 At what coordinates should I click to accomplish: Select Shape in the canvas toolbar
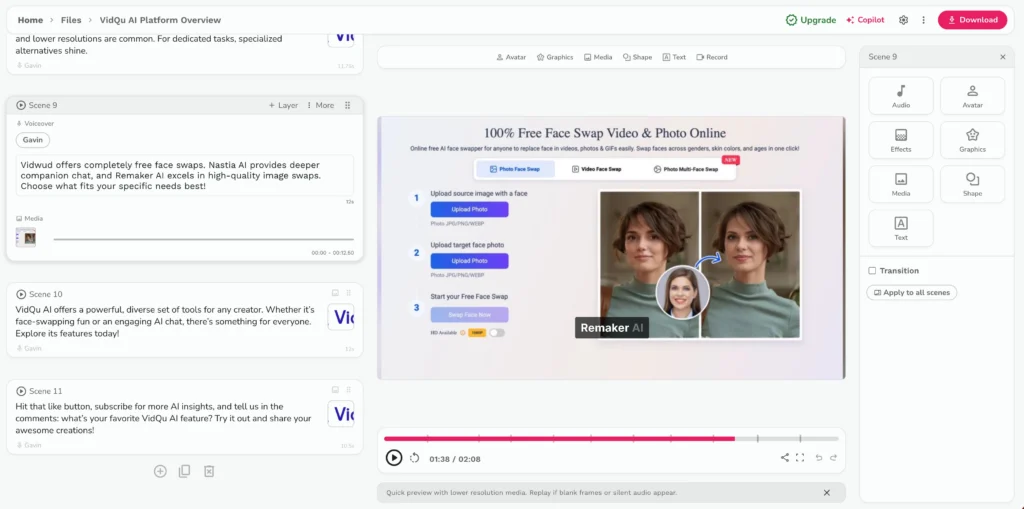[637, 57]
